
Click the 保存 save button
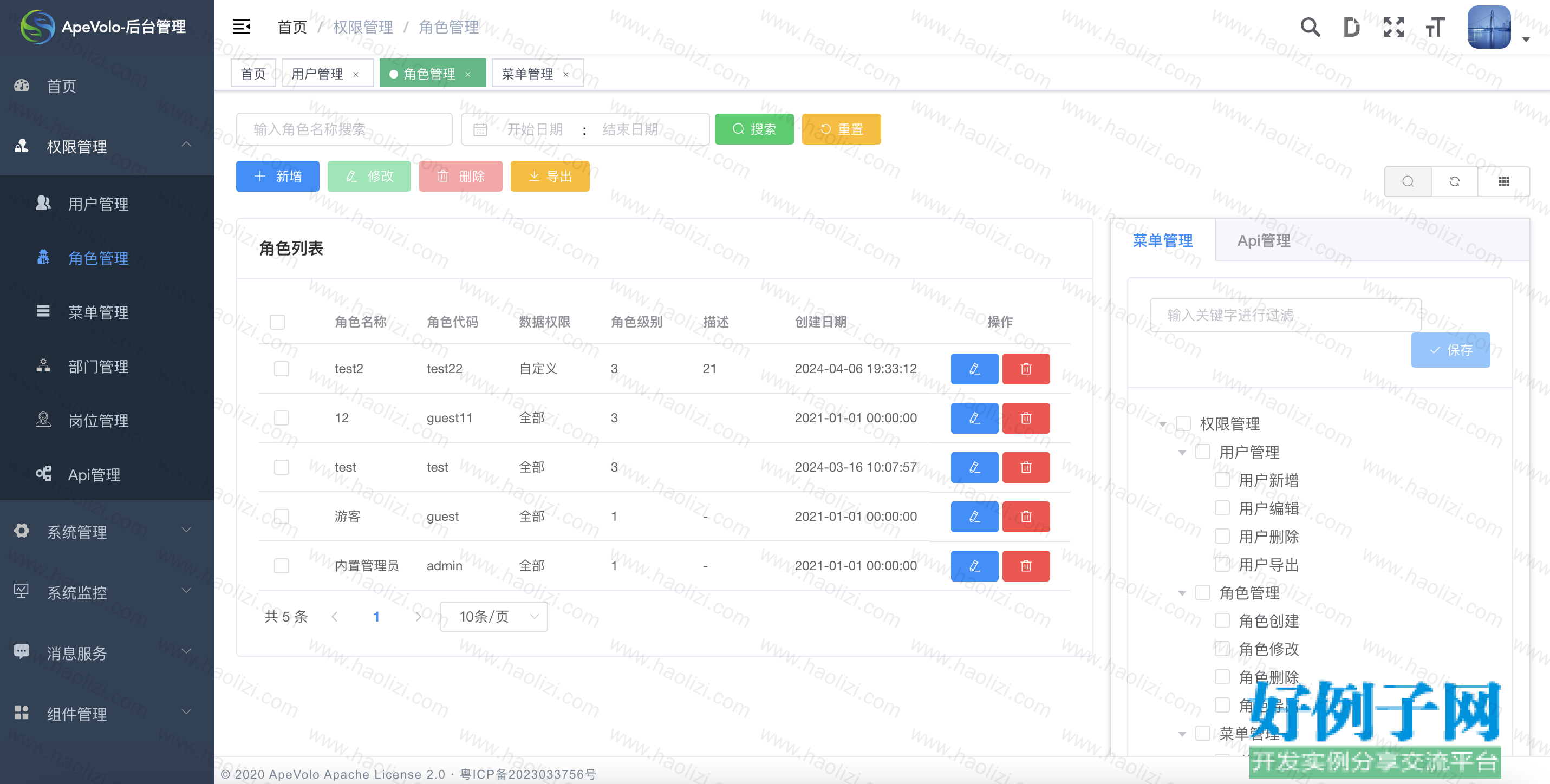pyautogui.click(x=1451, y=350)
